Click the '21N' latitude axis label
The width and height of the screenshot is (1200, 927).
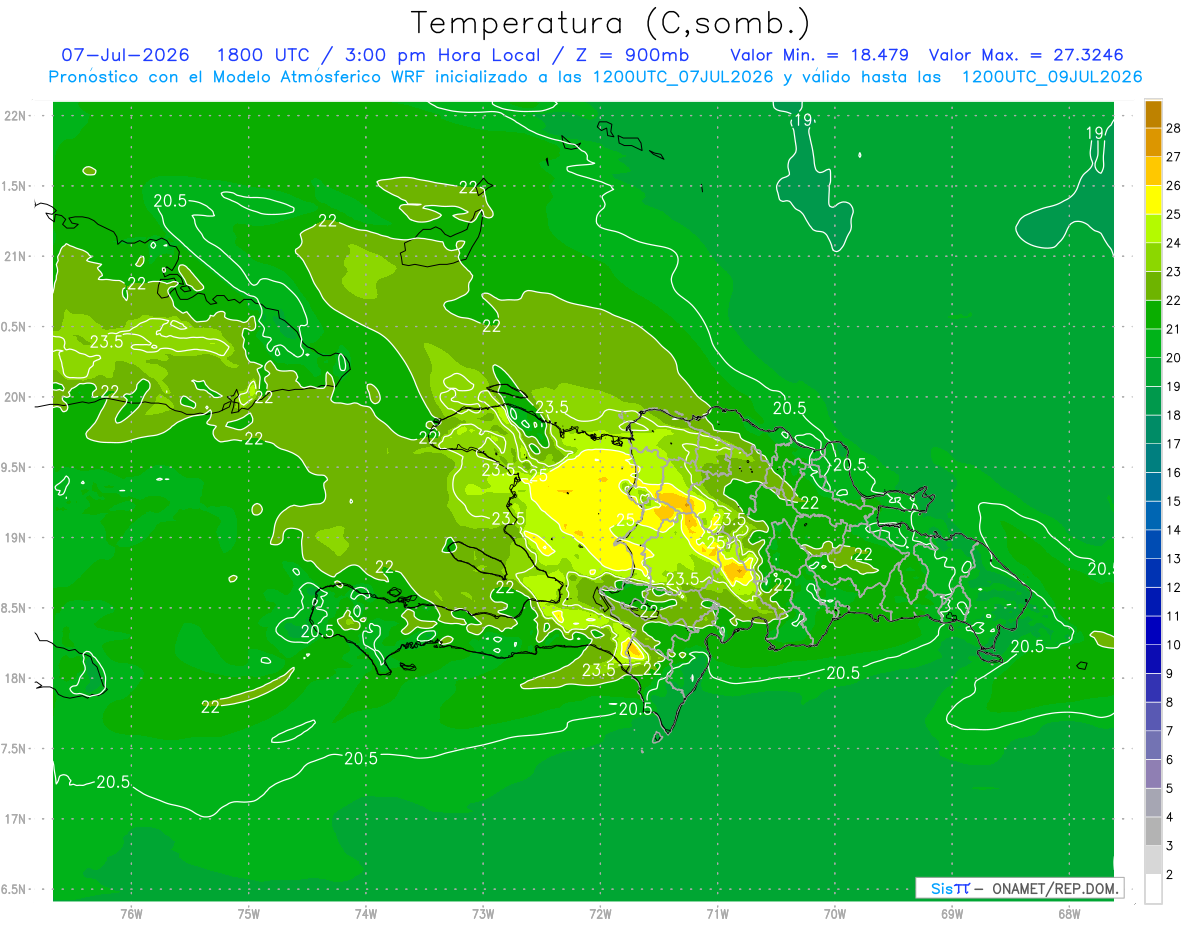[x=13, y=256]
